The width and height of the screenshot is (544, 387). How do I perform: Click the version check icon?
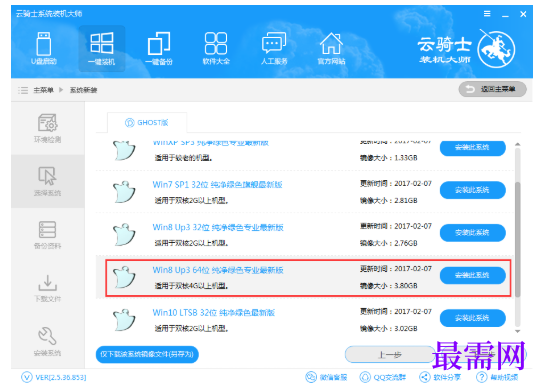27,377
